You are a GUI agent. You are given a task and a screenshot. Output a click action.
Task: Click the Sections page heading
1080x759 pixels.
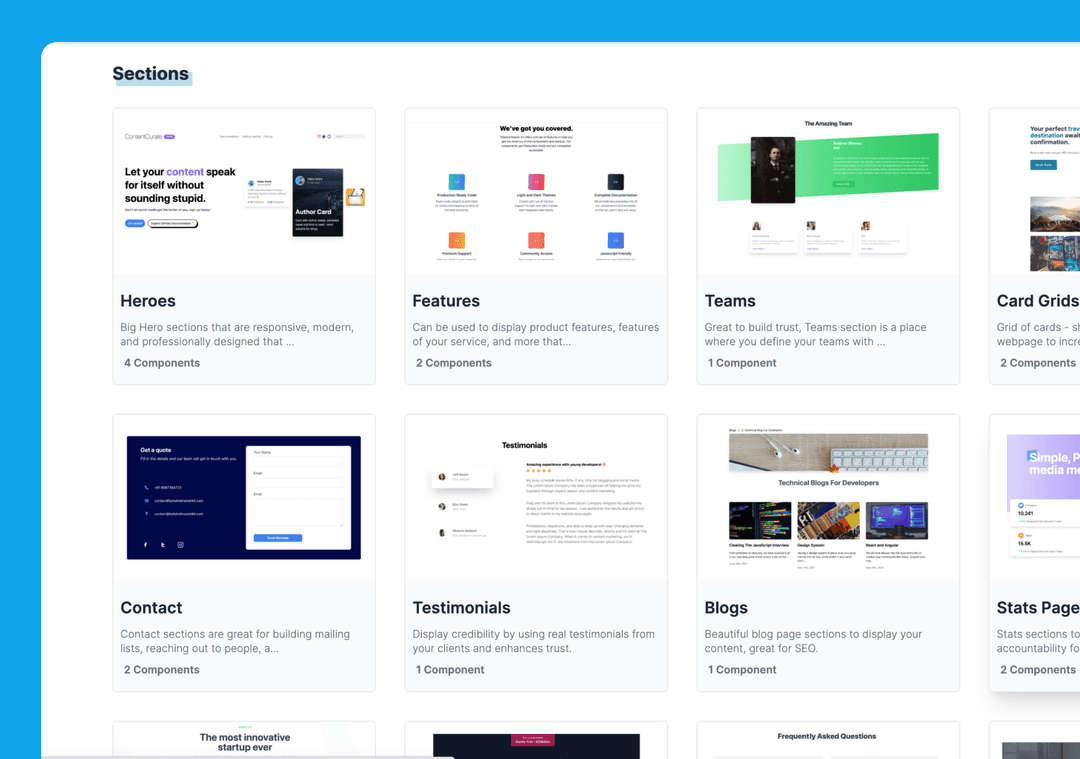(x=150, y=74)
